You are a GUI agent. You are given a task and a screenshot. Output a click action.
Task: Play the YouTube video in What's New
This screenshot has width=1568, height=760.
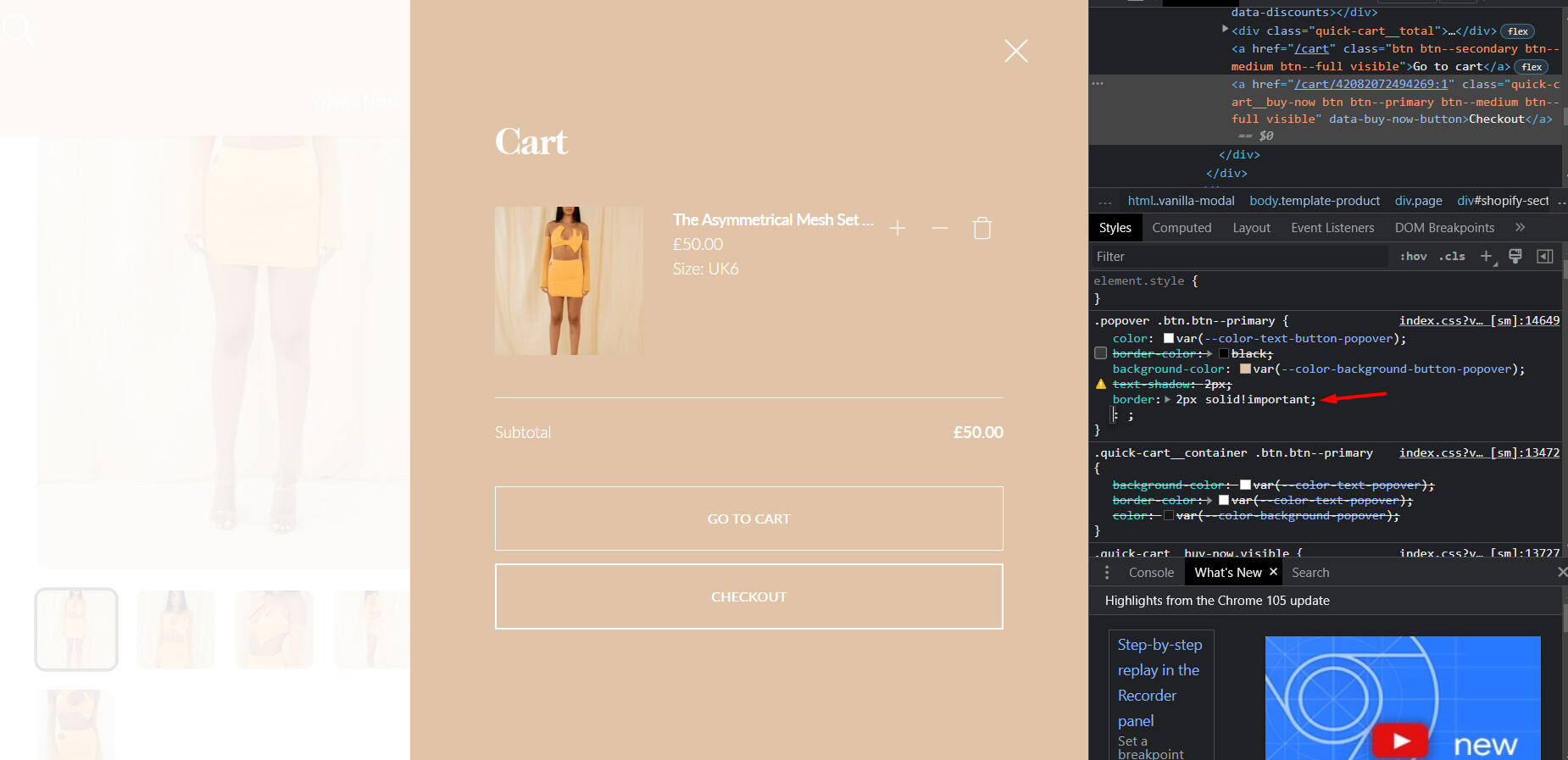pos(1400,741)
